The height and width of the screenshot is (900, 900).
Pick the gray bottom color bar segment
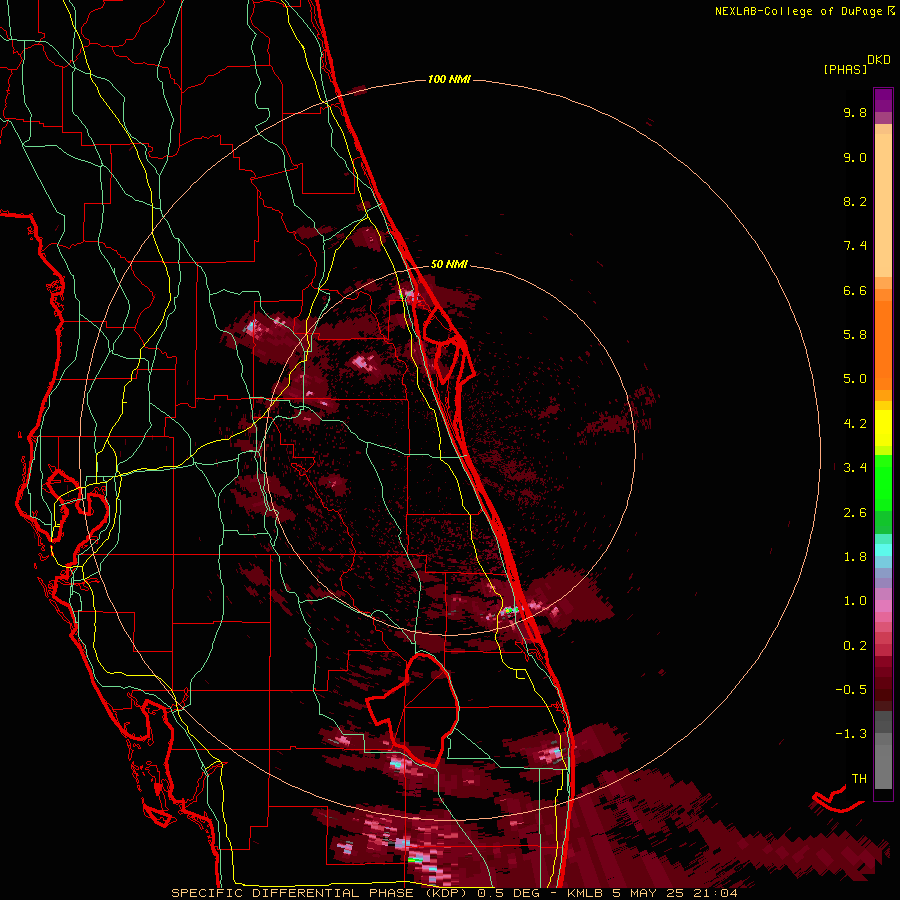coord(883,766)
